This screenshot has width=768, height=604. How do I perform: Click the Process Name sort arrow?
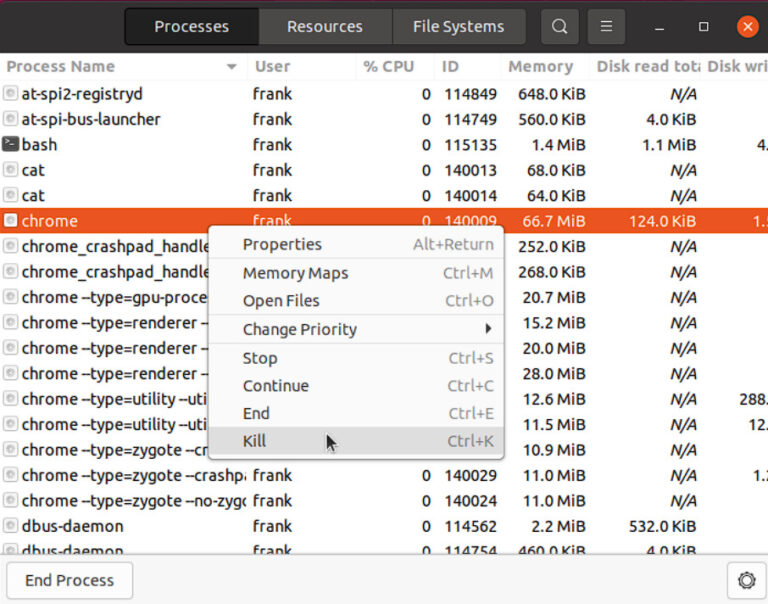(x=232, y=67)
